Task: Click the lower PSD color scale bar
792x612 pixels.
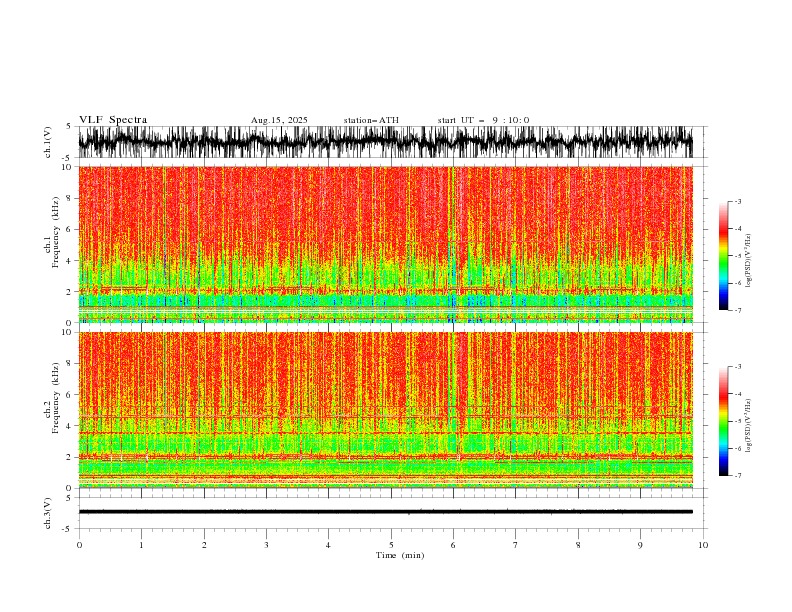Action: [723, 421]
